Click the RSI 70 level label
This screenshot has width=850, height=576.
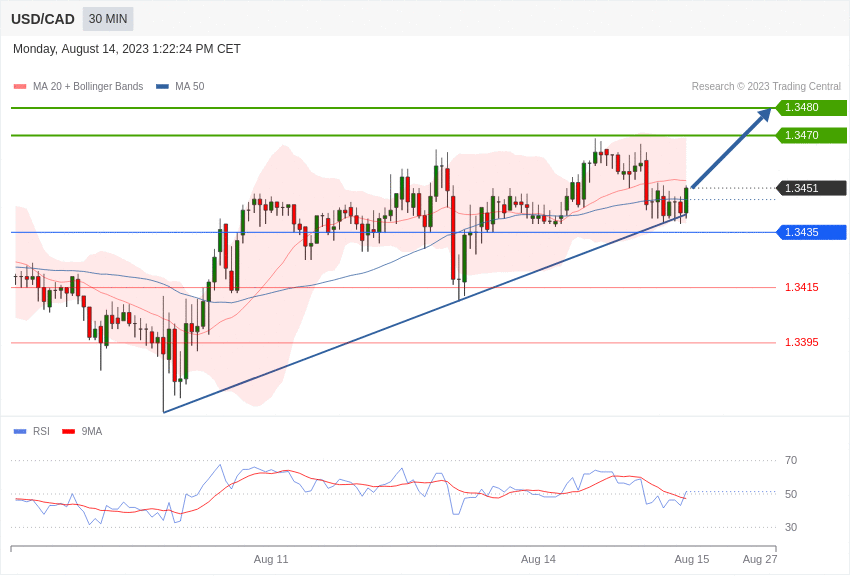coord(791,461)
